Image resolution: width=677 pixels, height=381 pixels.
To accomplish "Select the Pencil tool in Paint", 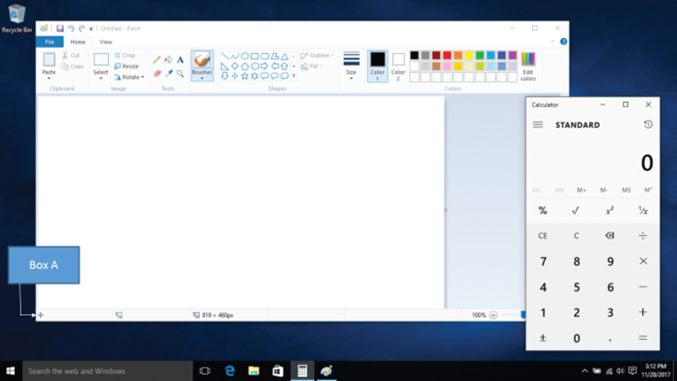I will 157,60.
